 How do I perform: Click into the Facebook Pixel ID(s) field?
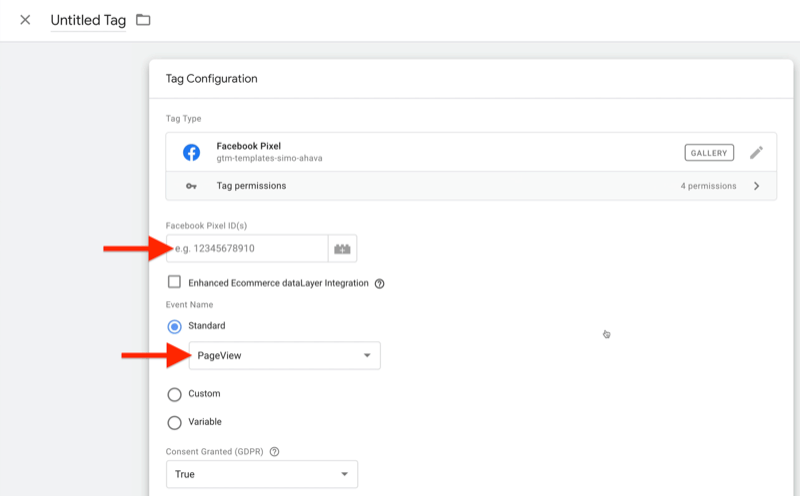(x=248, y=248)
